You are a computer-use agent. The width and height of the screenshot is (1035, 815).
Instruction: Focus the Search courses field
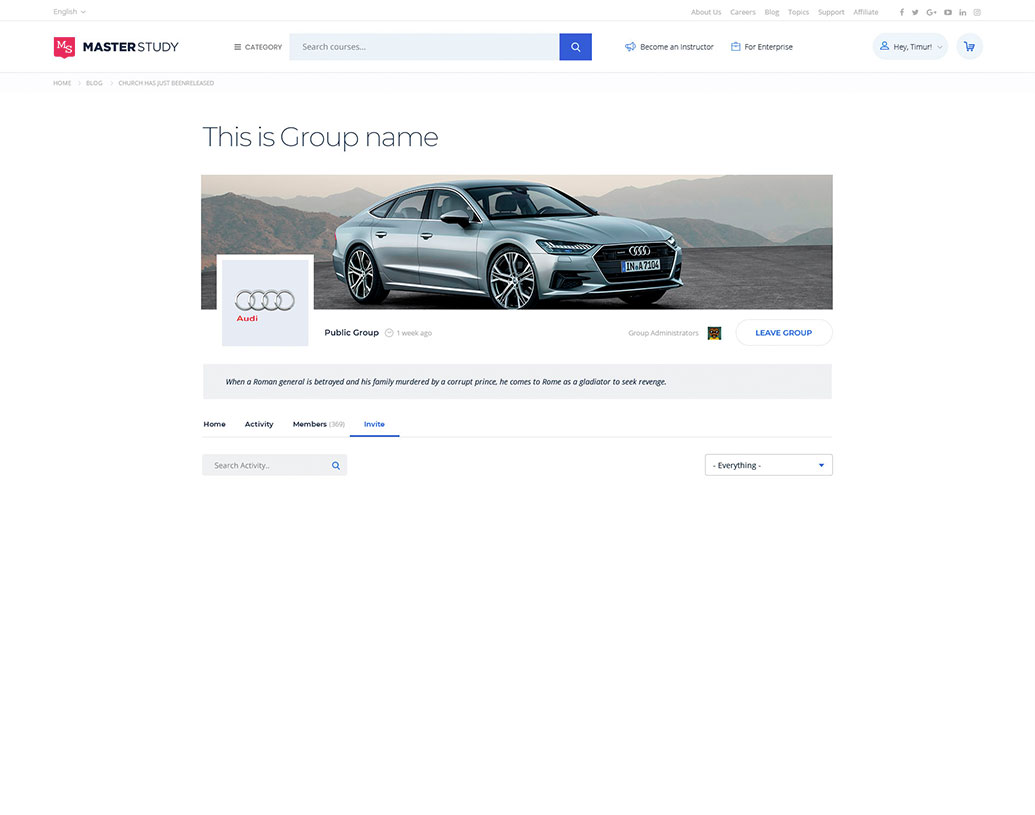click(x=424, y=47)
